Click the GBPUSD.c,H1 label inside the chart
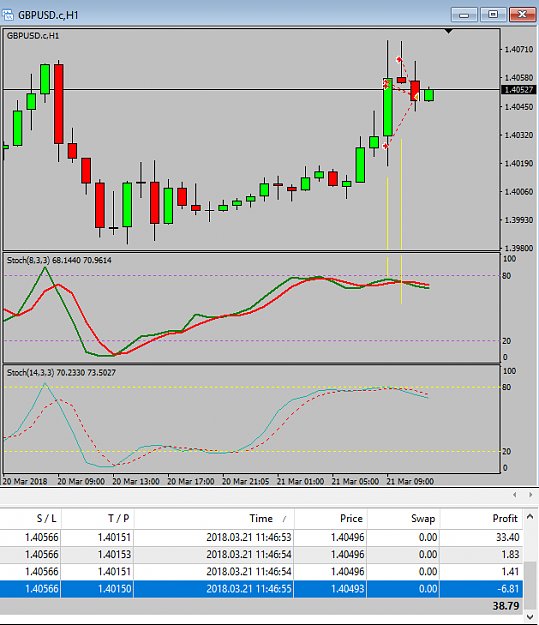The image size is (539, 625). [33, 36]
